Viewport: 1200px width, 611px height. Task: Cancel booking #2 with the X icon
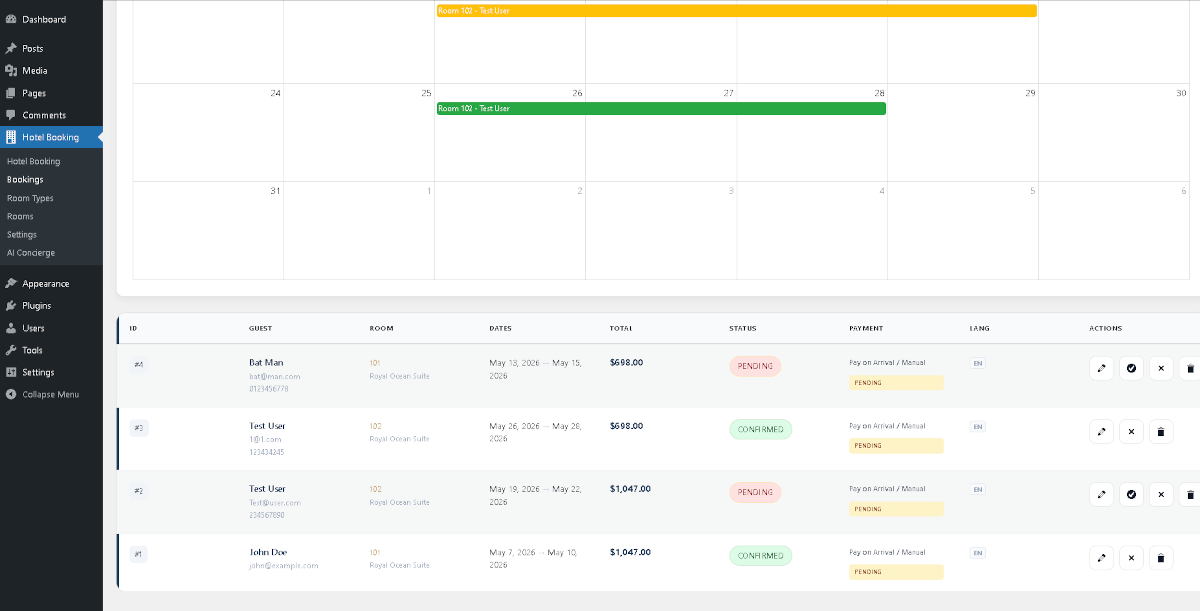tap(1161, 494)
